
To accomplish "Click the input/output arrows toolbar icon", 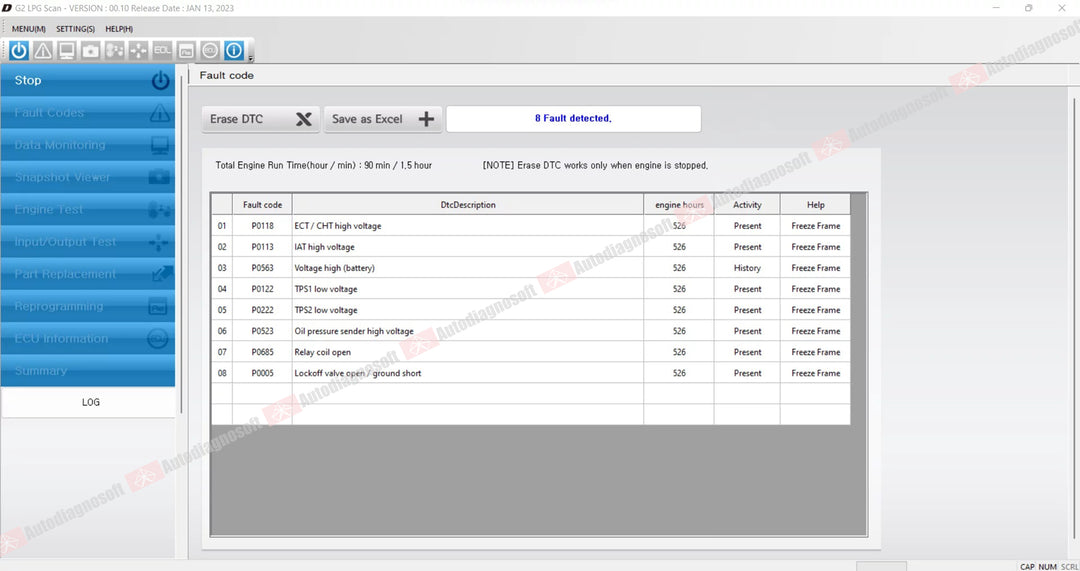I will coord(138,50).
